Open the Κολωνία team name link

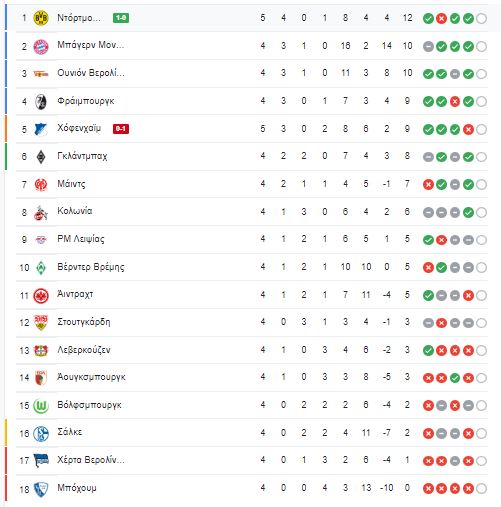pyautogui.click(x=75, y=211)
